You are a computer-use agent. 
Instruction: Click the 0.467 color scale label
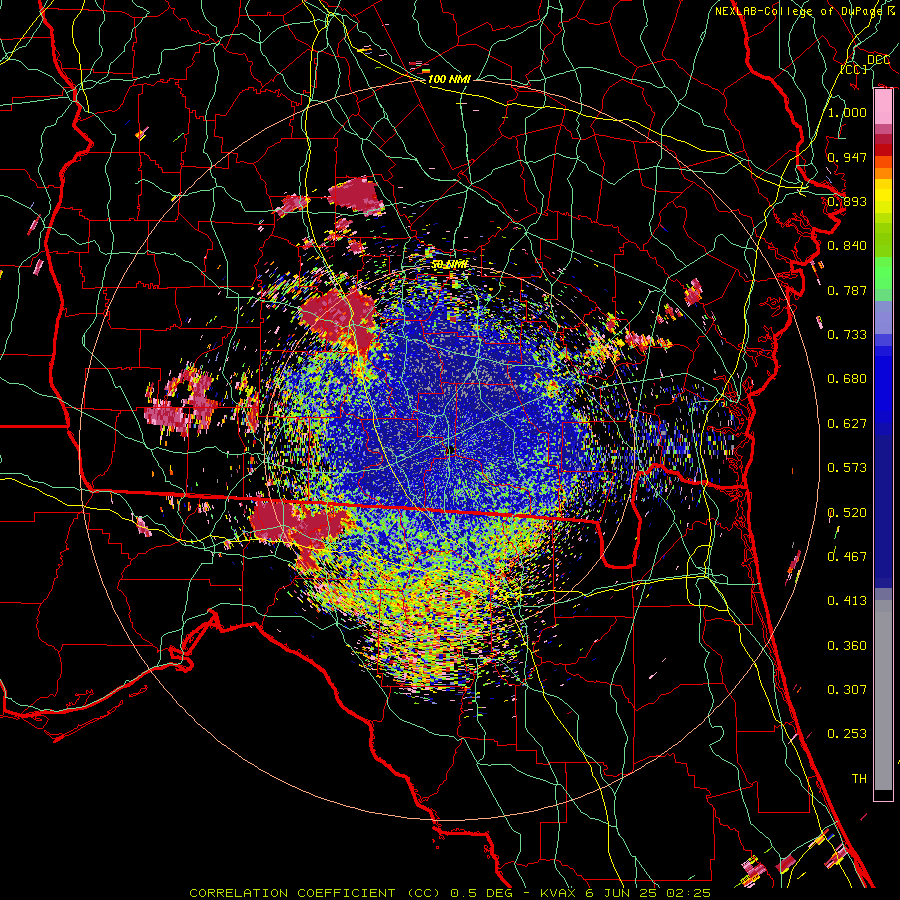pyautogui.click(x=847, y=556)
